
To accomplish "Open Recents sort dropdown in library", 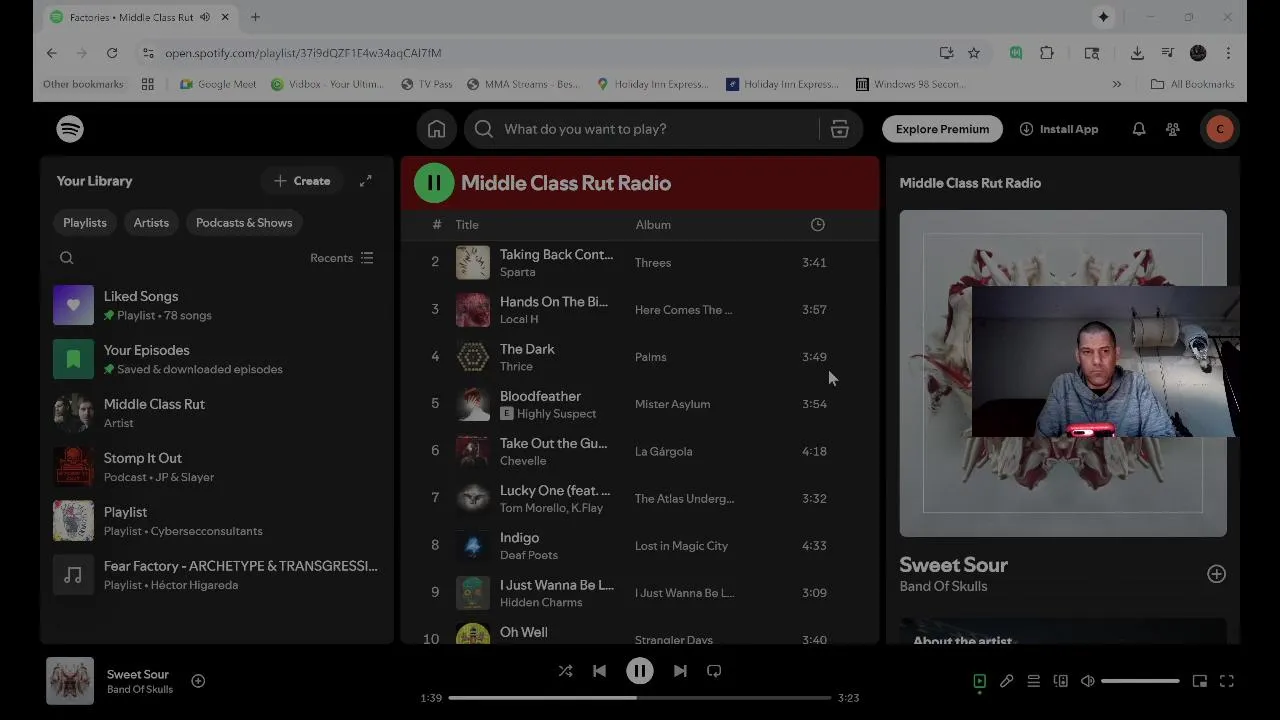I will (342, 258).
